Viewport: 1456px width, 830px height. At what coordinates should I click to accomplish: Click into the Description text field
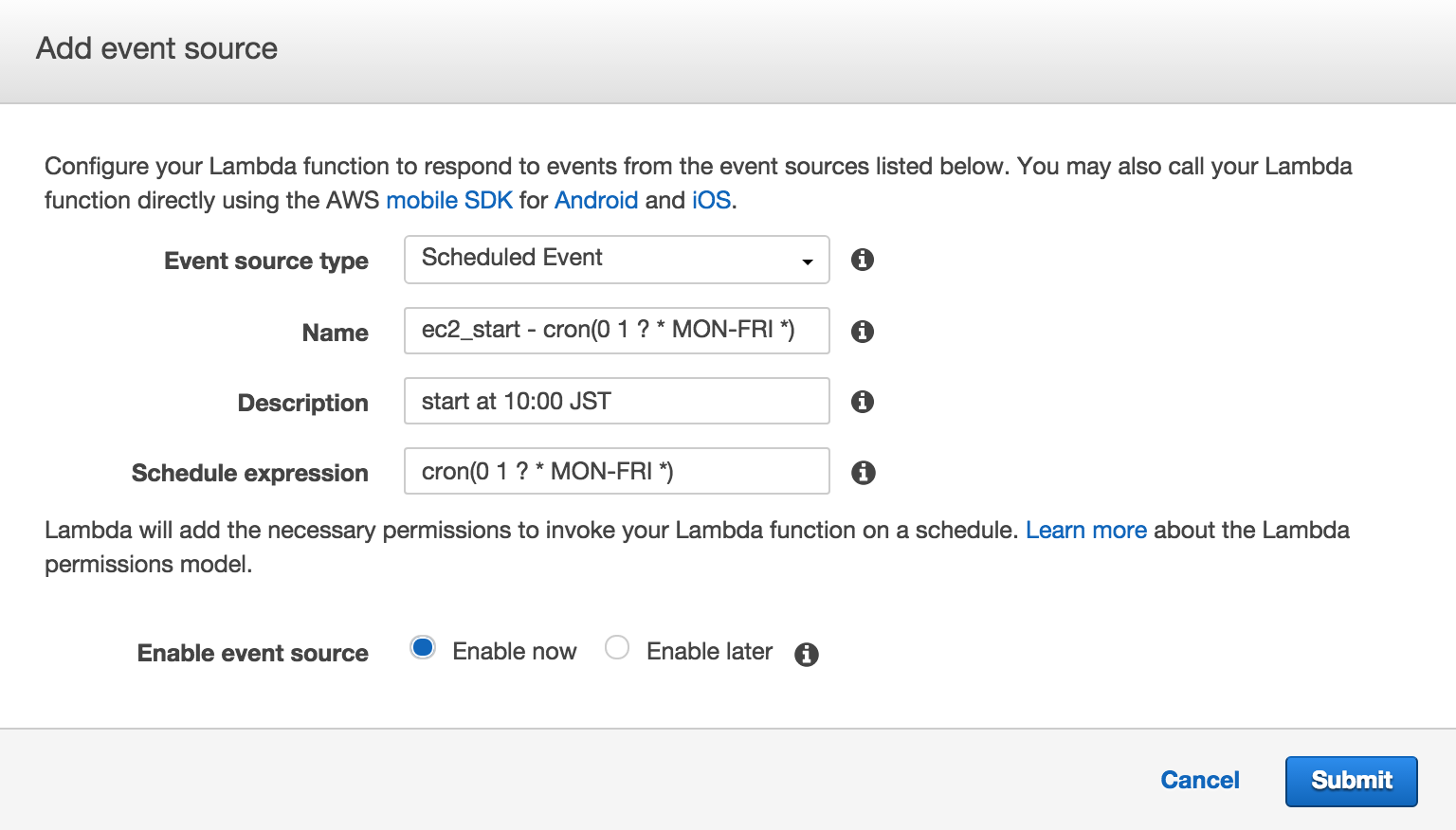pyautogui.click(x=616, y=402)
